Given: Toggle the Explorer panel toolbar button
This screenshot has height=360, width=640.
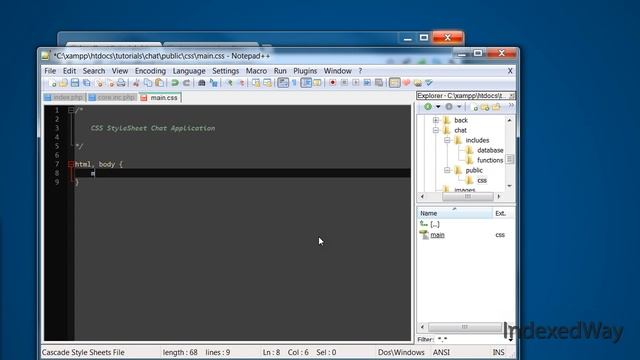Looking at the screenshot, I should pos(394,83).
